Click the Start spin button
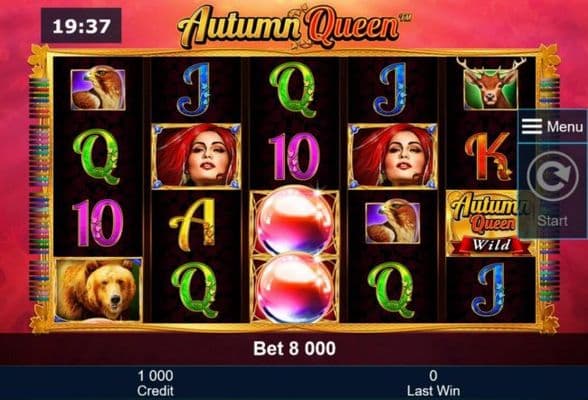 (x=552, y=190)
